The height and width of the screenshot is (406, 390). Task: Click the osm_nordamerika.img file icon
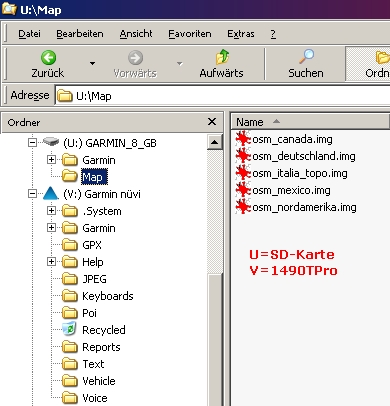[243, 207]
